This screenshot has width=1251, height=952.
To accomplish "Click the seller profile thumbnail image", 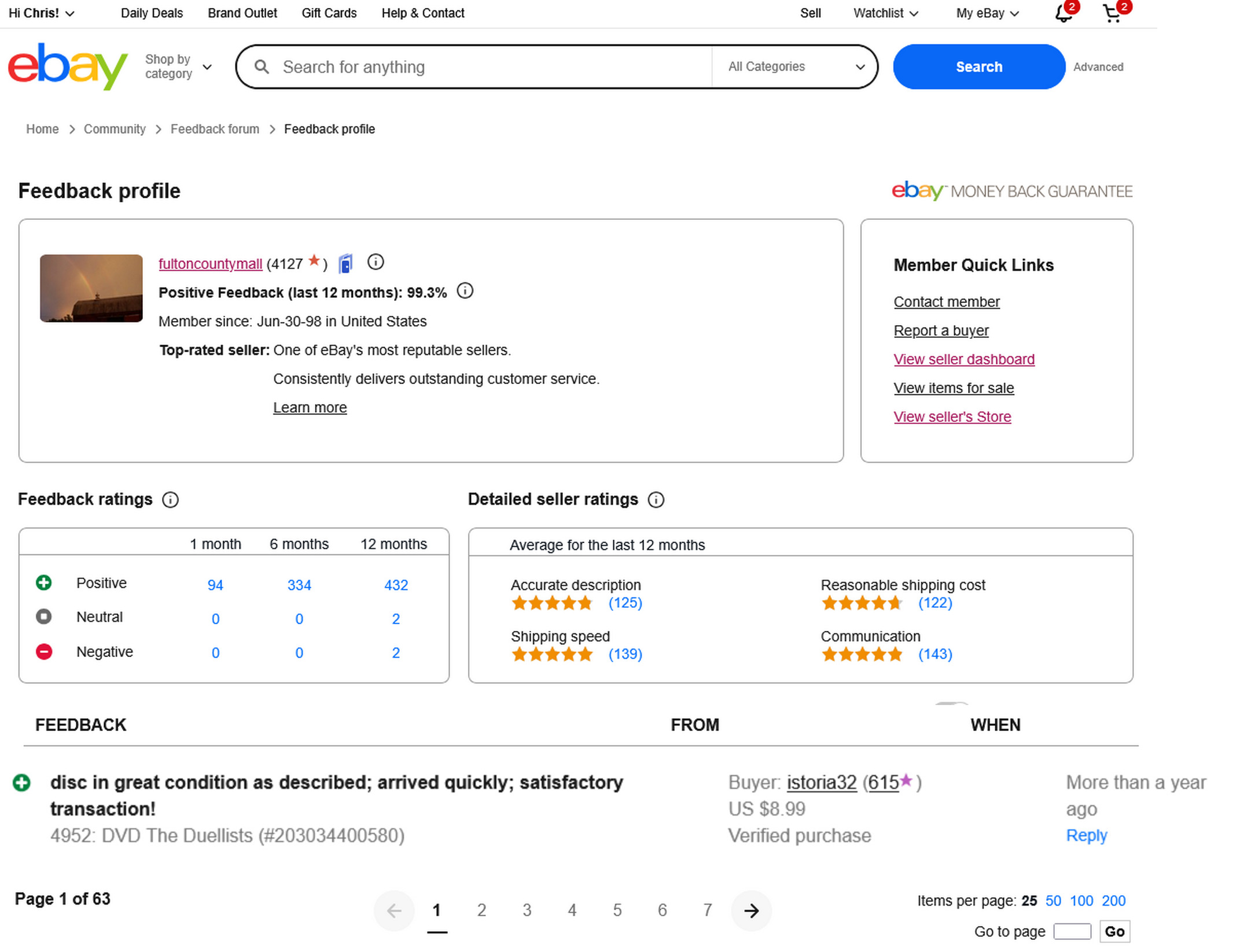I will (91, 288).
